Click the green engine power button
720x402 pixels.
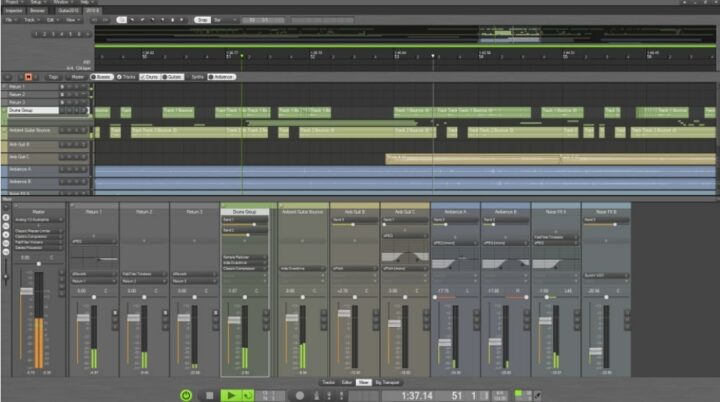187,395
